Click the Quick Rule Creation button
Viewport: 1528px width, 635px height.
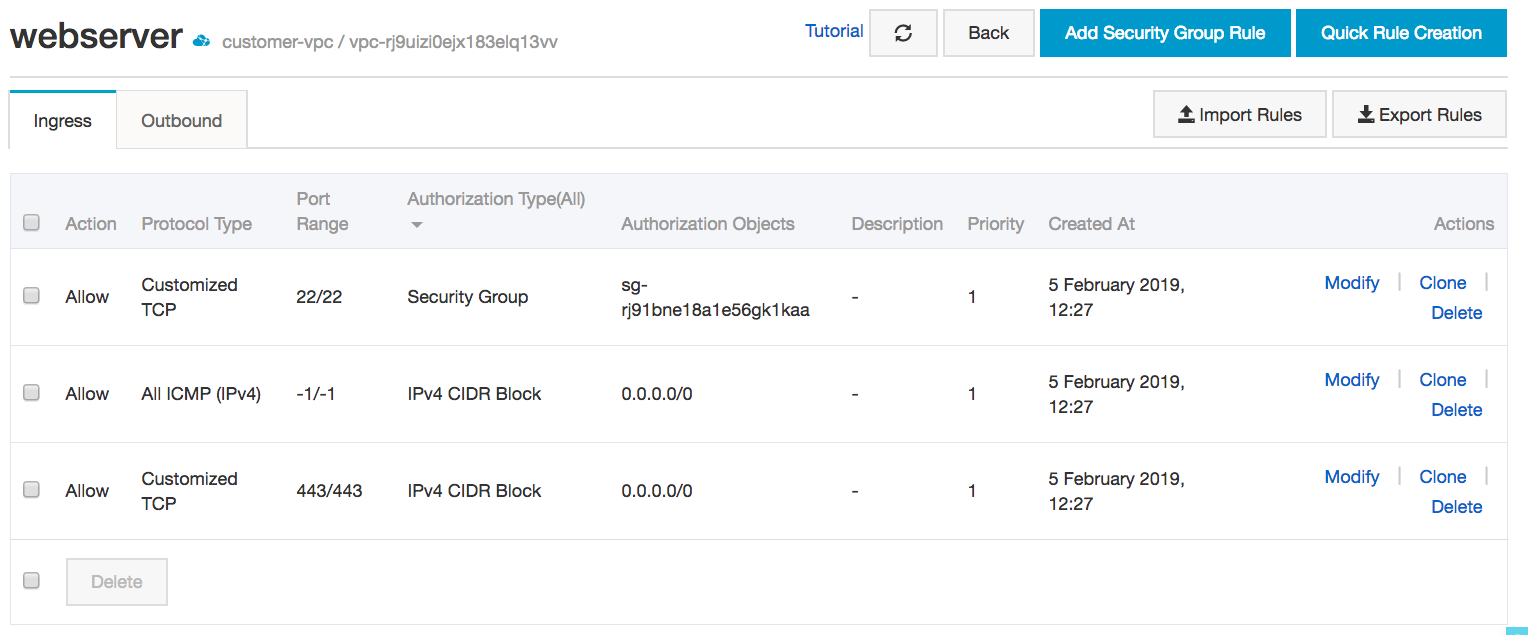[1401, 33]
